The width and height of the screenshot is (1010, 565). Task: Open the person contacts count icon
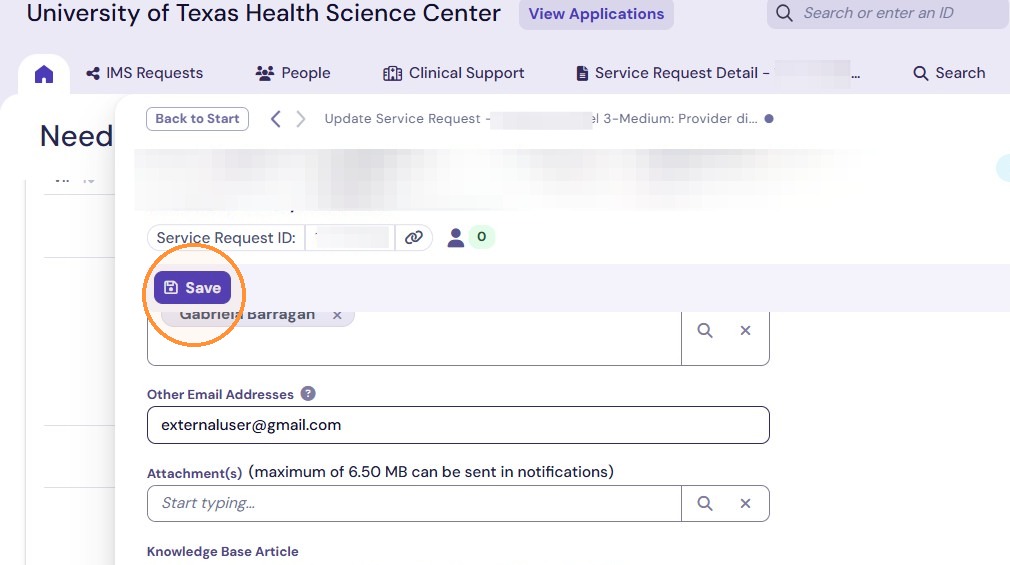pos(456,238)
